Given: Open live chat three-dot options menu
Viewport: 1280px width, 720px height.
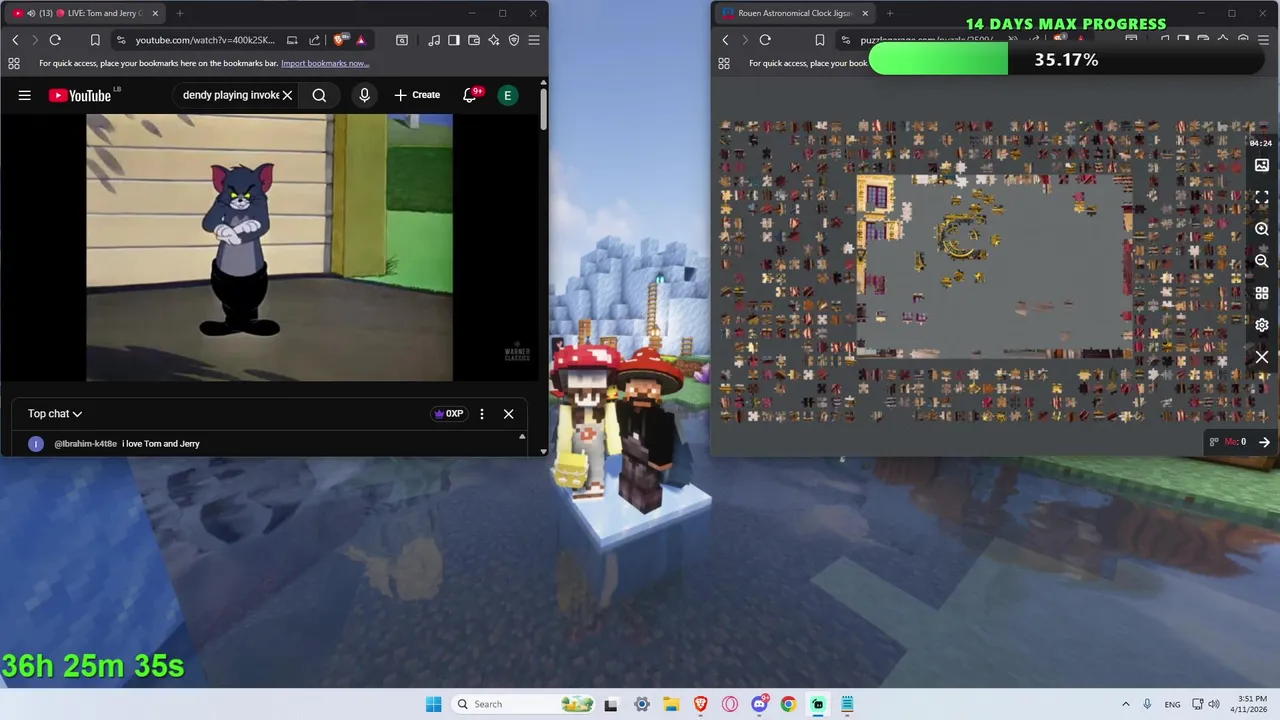Looking at the screenshot, I should (482, 413).
